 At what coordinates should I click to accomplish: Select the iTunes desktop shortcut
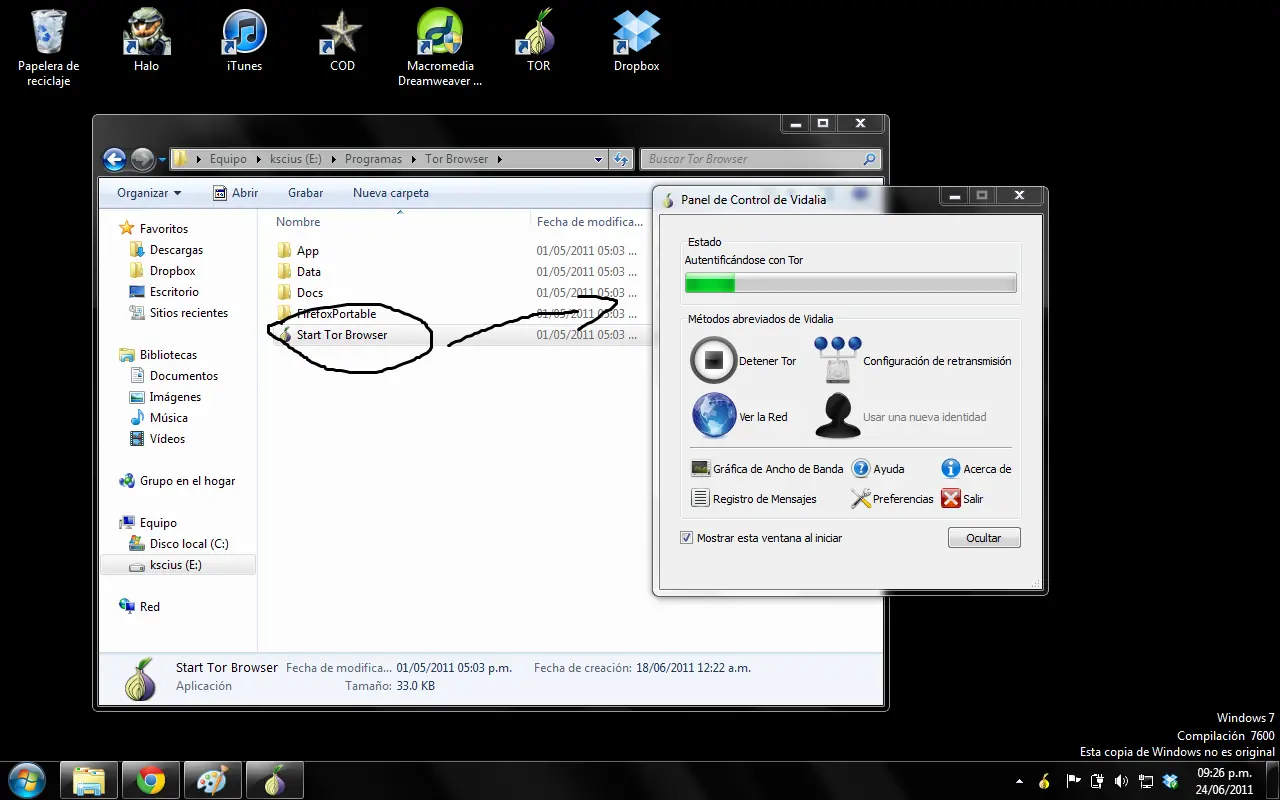tap(244, 41)
